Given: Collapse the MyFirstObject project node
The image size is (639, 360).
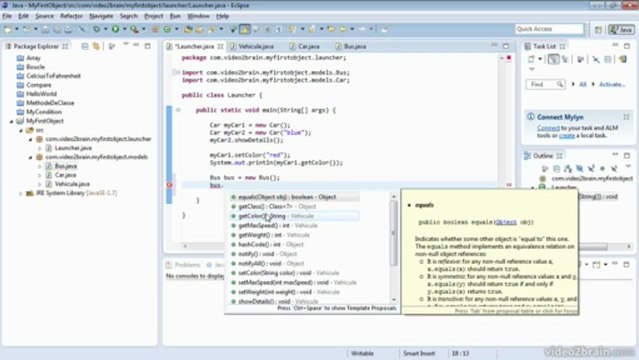Looking at the screenshot, I should (11, 121).
